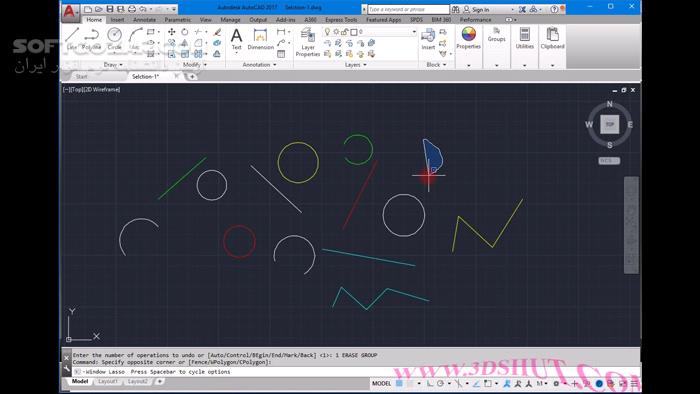This screenshot has height=394, width=700.
Task: Open Layer Properties manager
Action: pyautogui.click(x=308, y=42)
